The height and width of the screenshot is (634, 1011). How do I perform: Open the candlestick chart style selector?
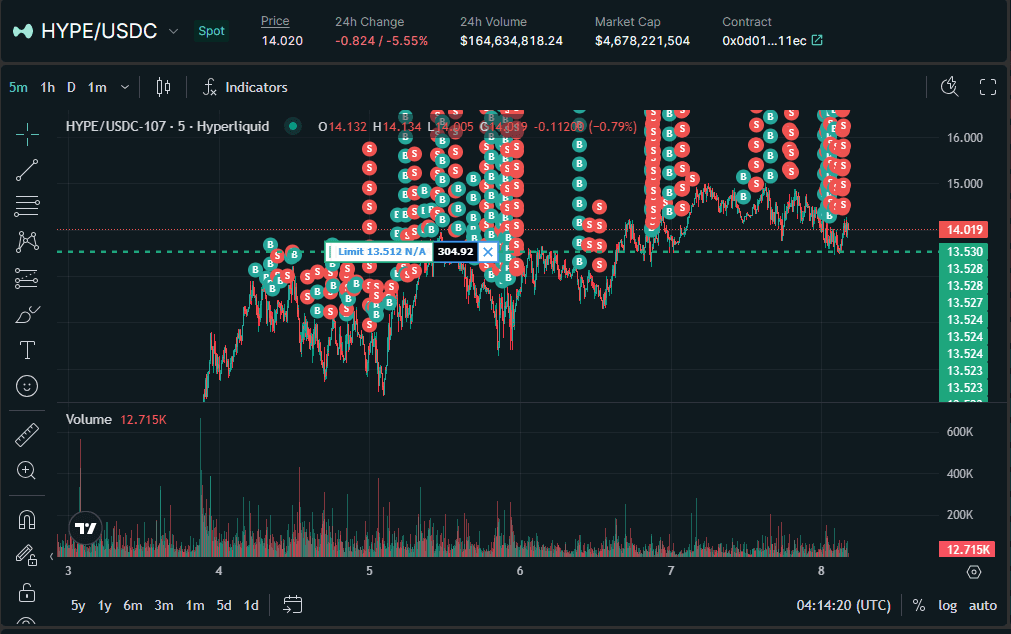(164, 87)
